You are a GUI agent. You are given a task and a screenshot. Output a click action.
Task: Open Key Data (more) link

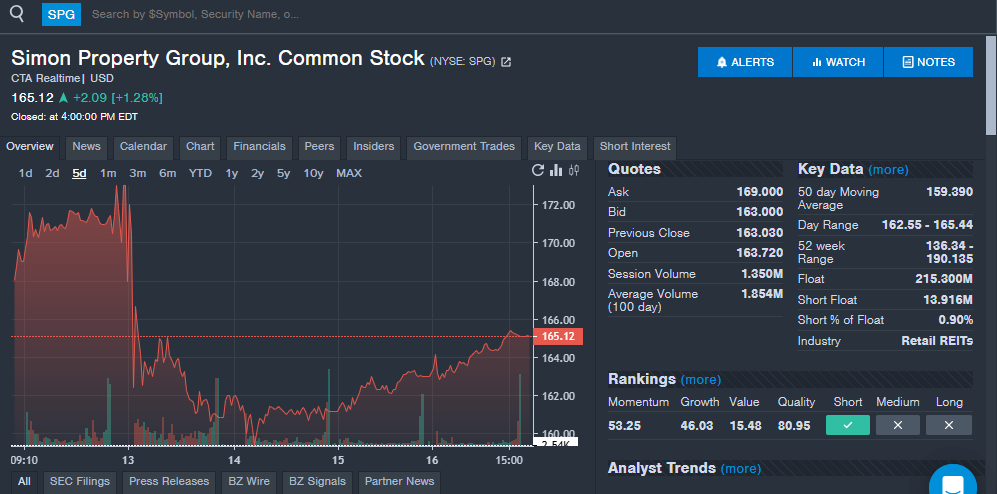click(x=888, y=170)
